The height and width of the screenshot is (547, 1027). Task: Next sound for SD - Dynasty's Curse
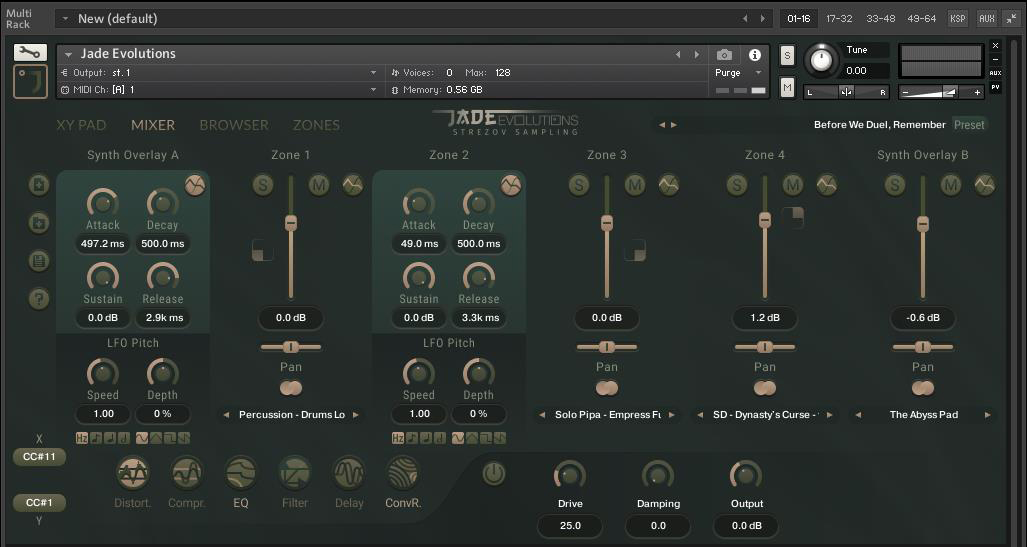(830, 415)
